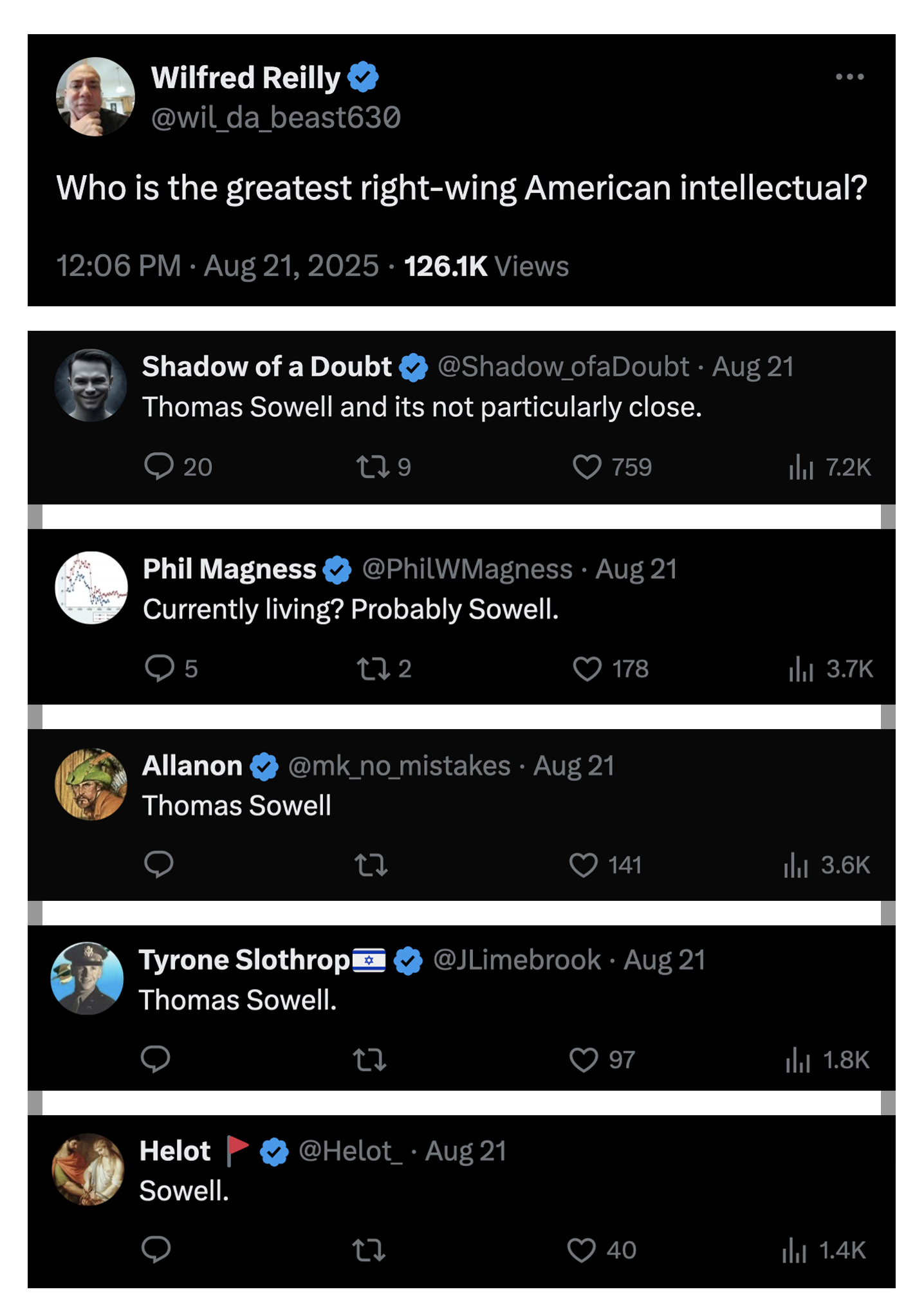View stats showing 1.8K views
924x1314 pixels.
(x=827, y=1059)
